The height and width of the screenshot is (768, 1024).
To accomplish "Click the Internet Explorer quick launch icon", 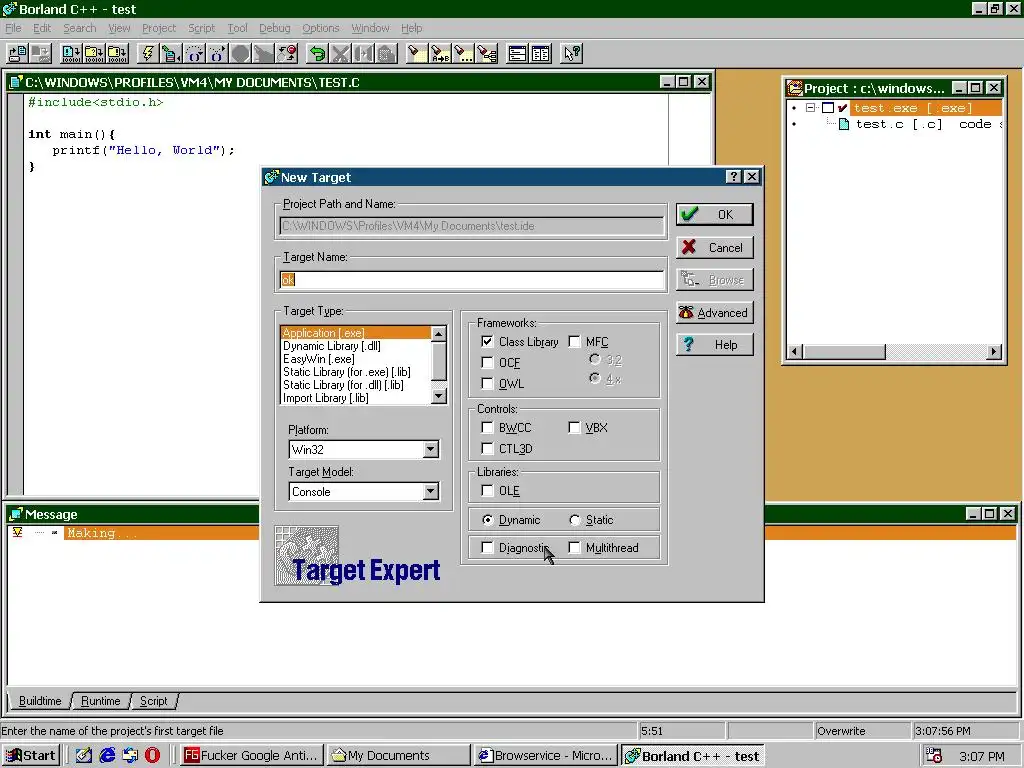I will [x=107, y=756].
